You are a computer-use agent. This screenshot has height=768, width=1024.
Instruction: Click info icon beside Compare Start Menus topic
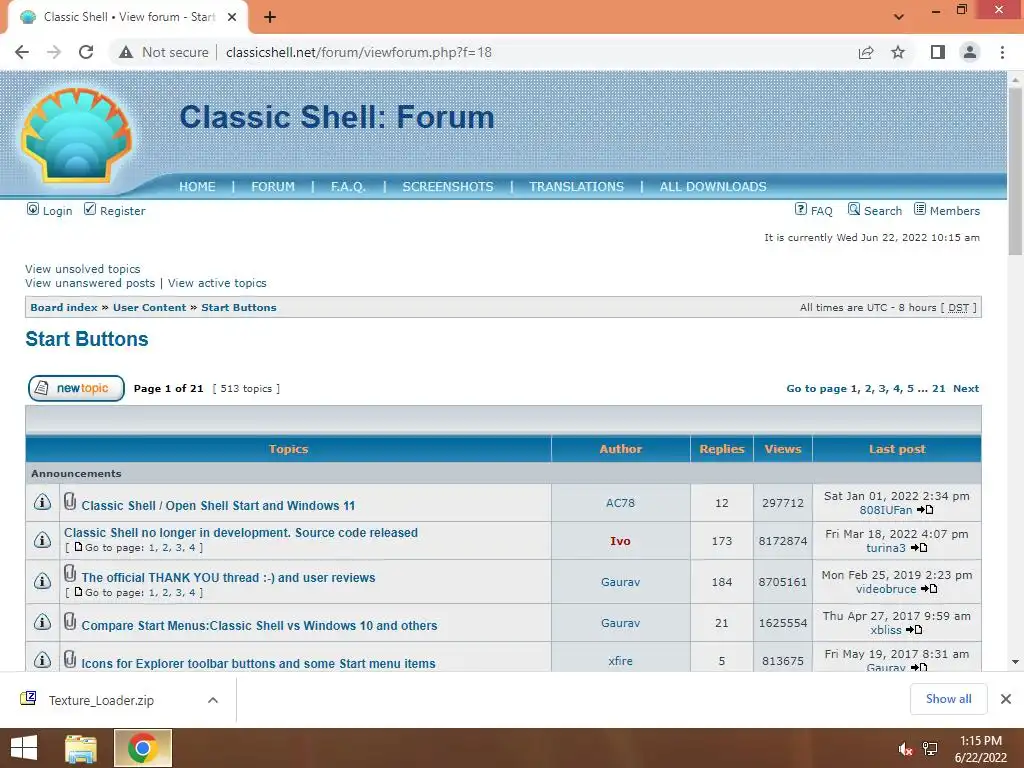pos(42,622)
